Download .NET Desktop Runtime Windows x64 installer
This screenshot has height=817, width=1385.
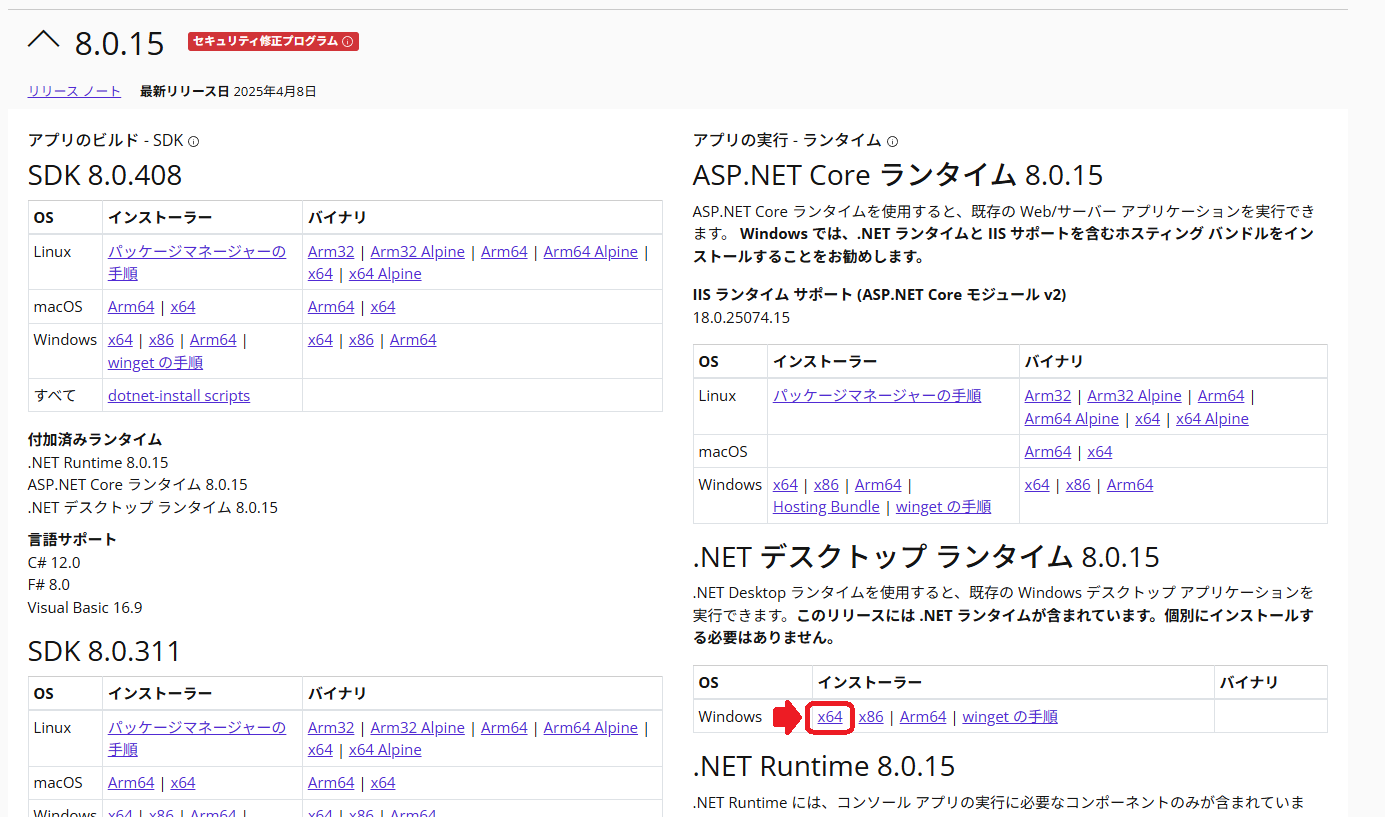(x=830, y=717)
